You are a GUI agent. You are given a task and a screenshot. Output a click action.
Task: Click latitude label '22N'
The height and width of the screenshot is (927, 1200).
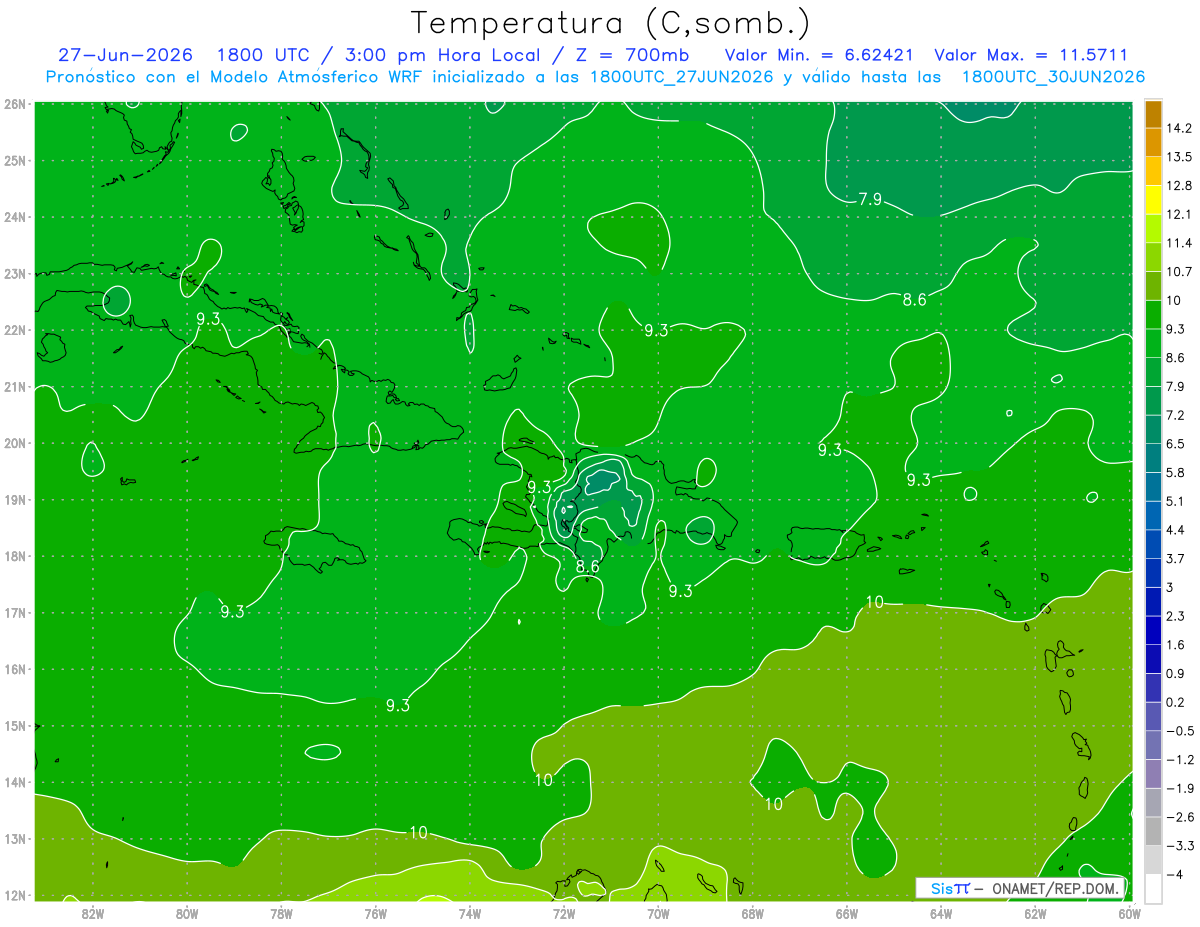(15, 330)
